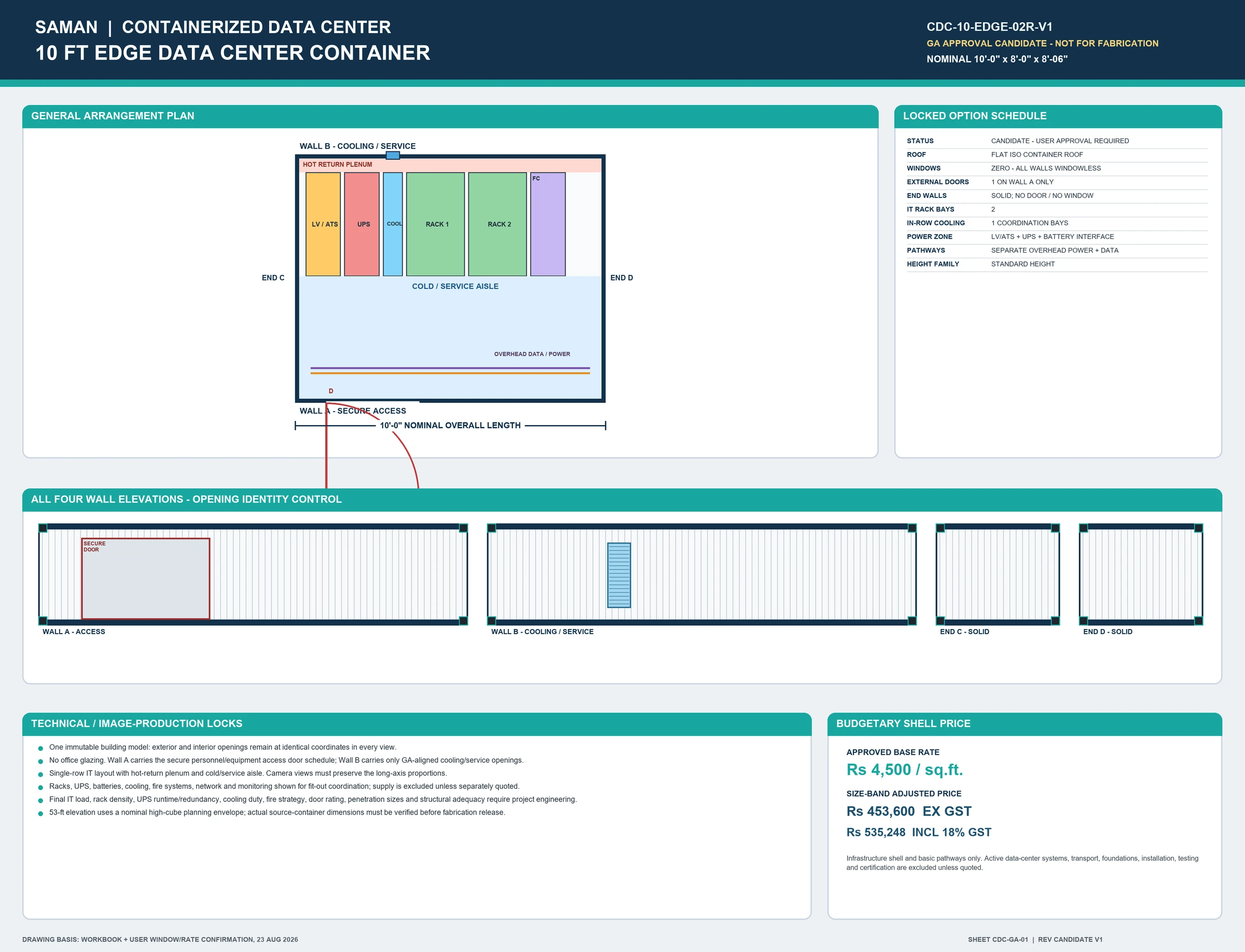The height and width of the screenshot is (952, 1245).
Task: Click the PATHWAYS row label
Action: point(926,250)
